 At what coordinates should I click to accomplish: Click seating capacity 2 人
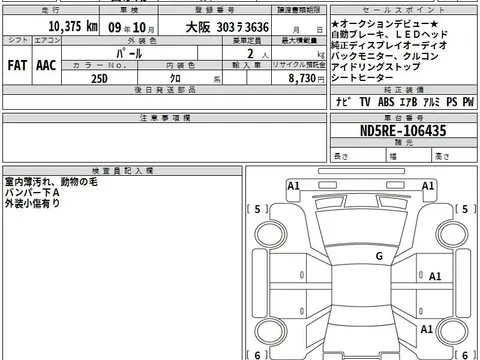coord(257,54)
